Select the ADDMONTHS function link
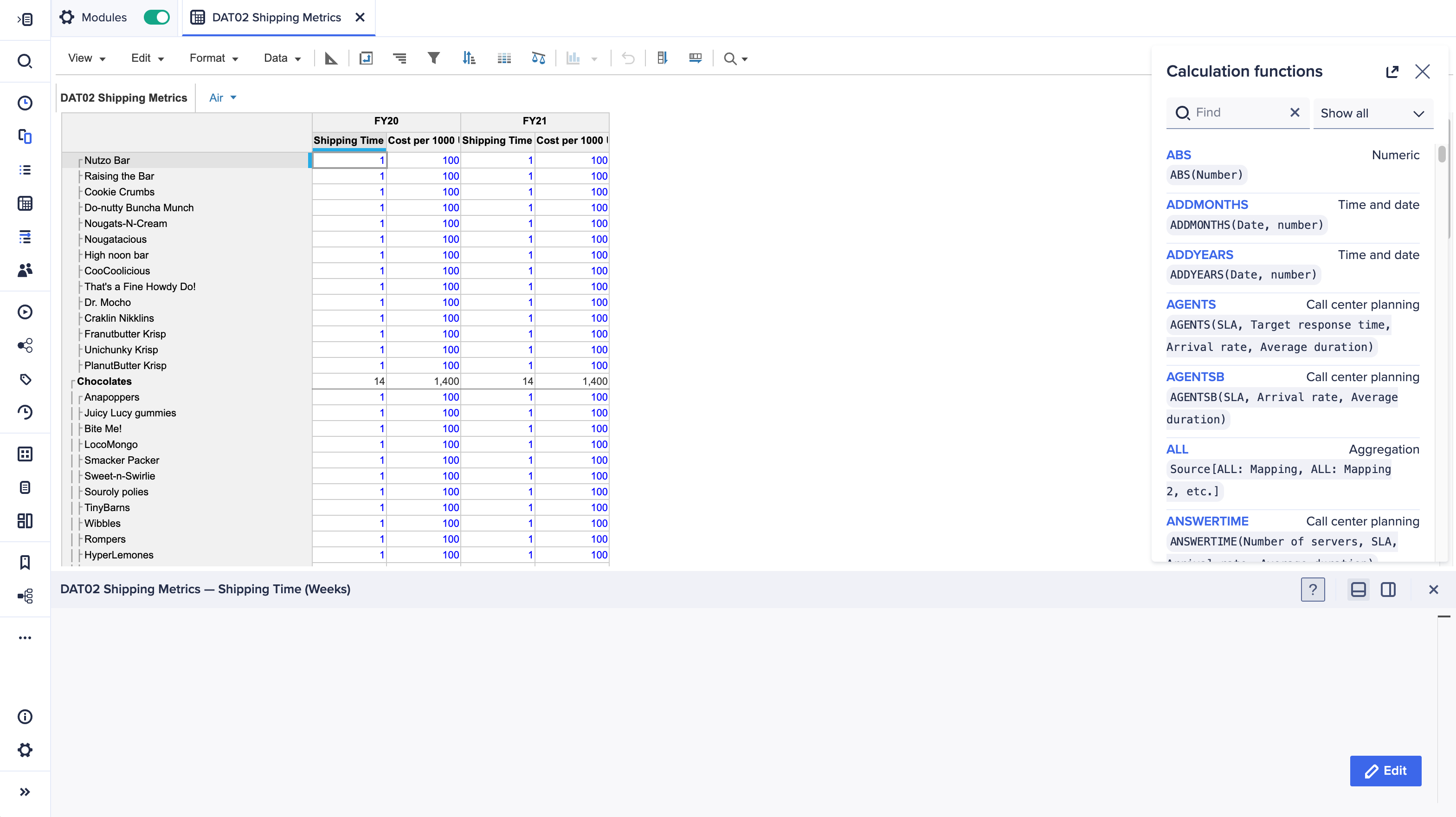The height and width of the screenshot is (817, 1456). click(1207, 204)
